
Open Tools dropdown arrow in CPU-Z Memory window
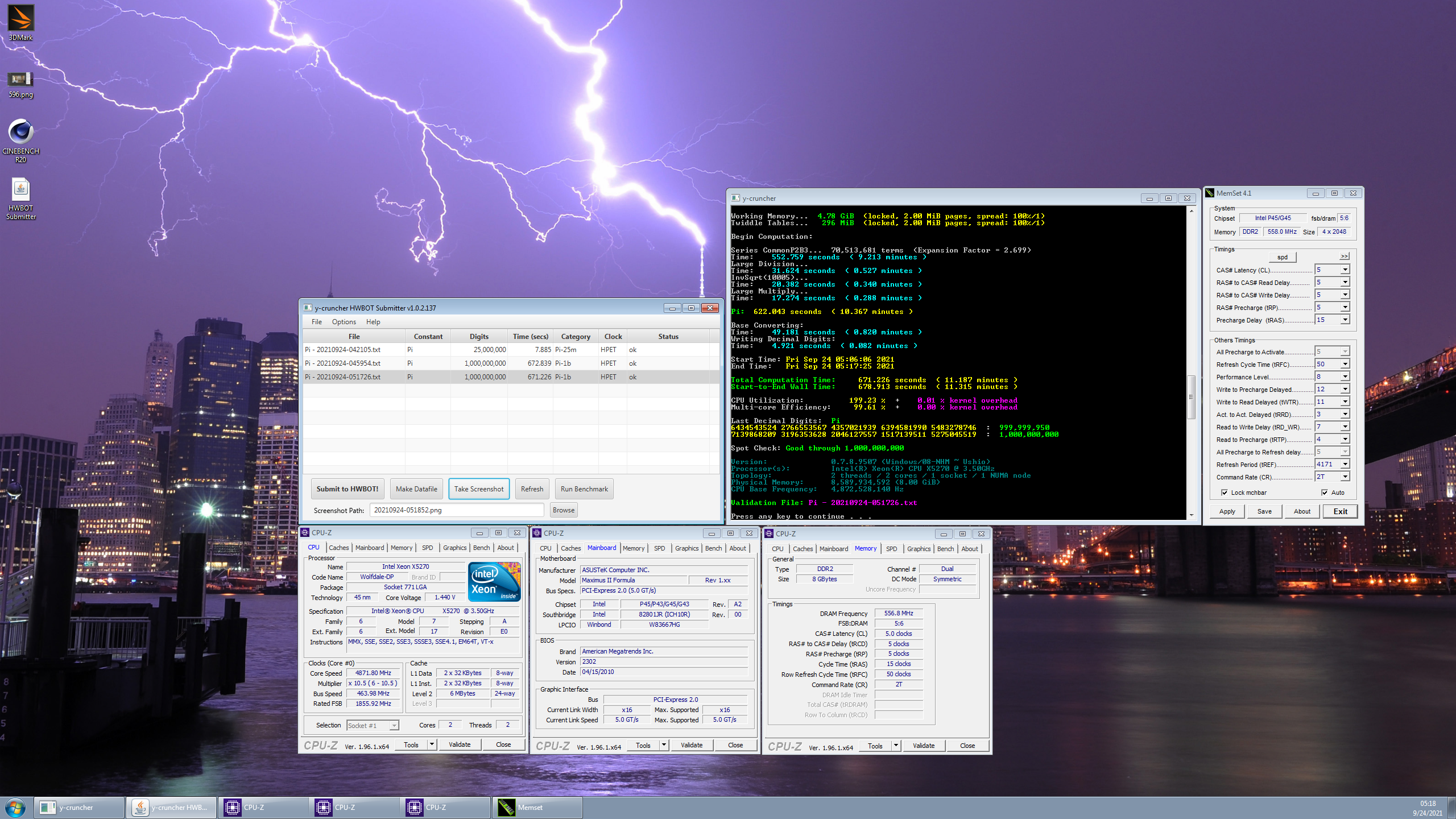coord(896,746)
